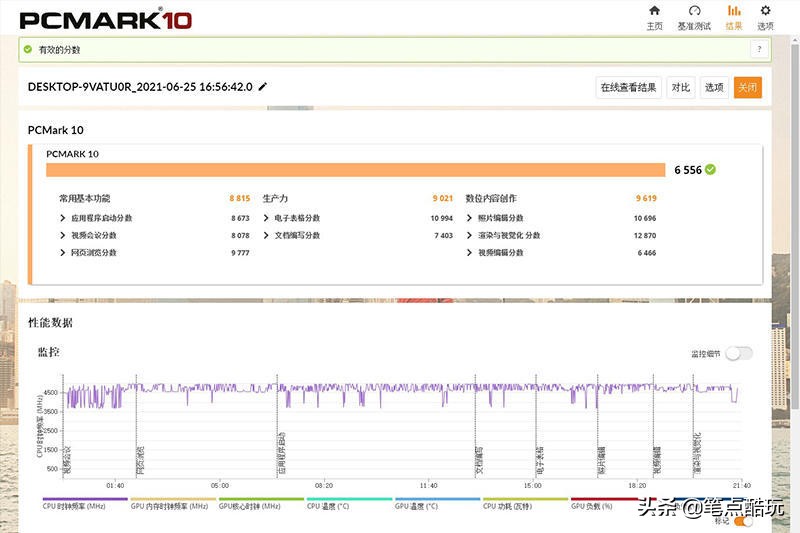Click the orange PCMARK 10 score bar
The height and width of the screenshot is (533, 800).
pos(356,170)
